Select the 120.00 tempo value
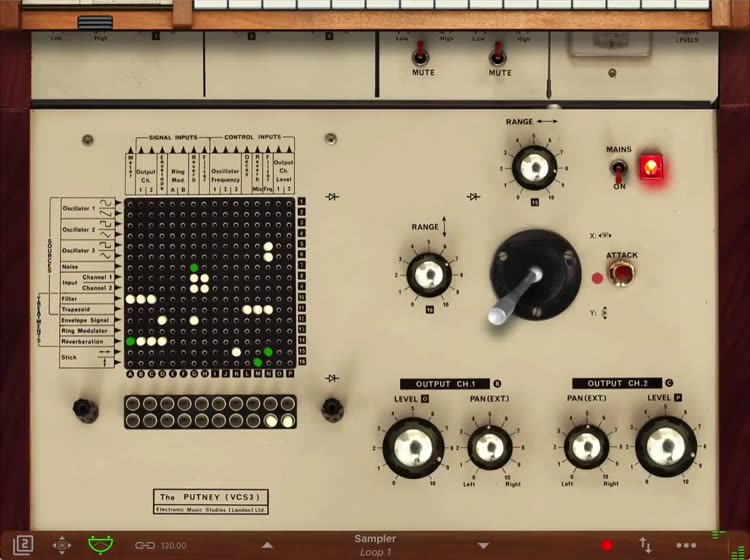 (174, 545)
